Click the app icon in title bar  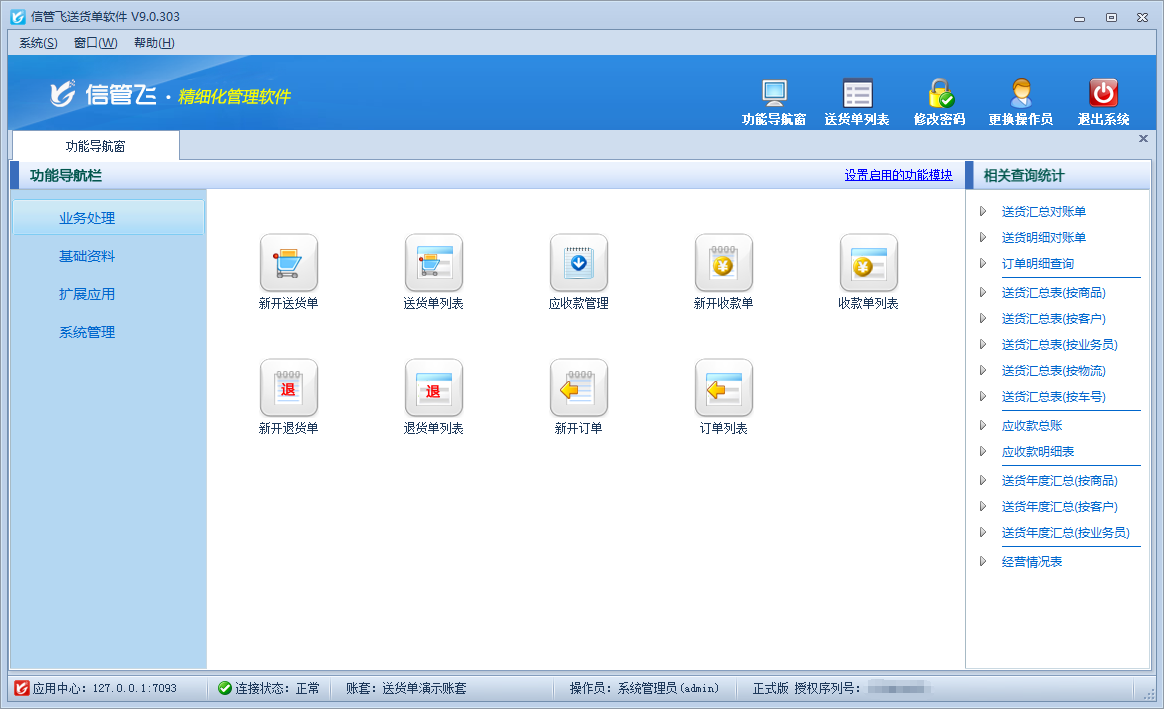tap(18, 16)
